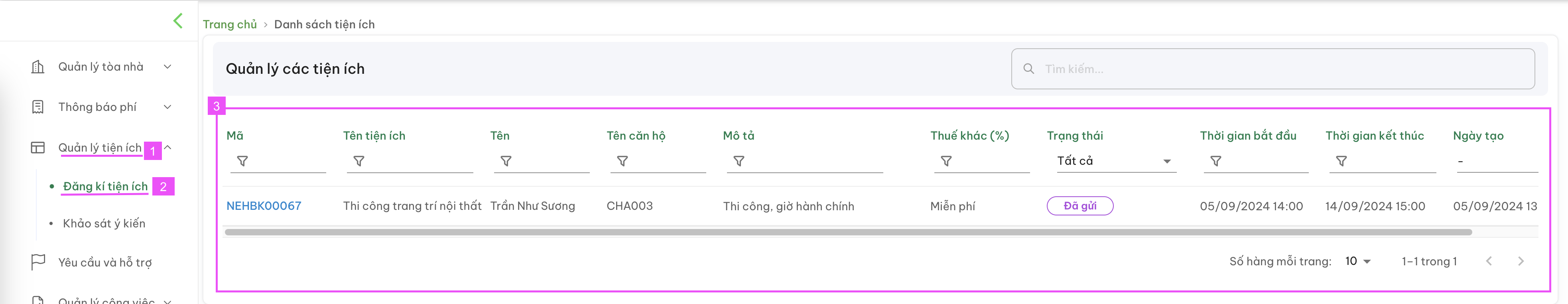The image size is (1568, 304).
Task: Click filter icon under Tên tiện ích column
Action: [x=359, y=162]
